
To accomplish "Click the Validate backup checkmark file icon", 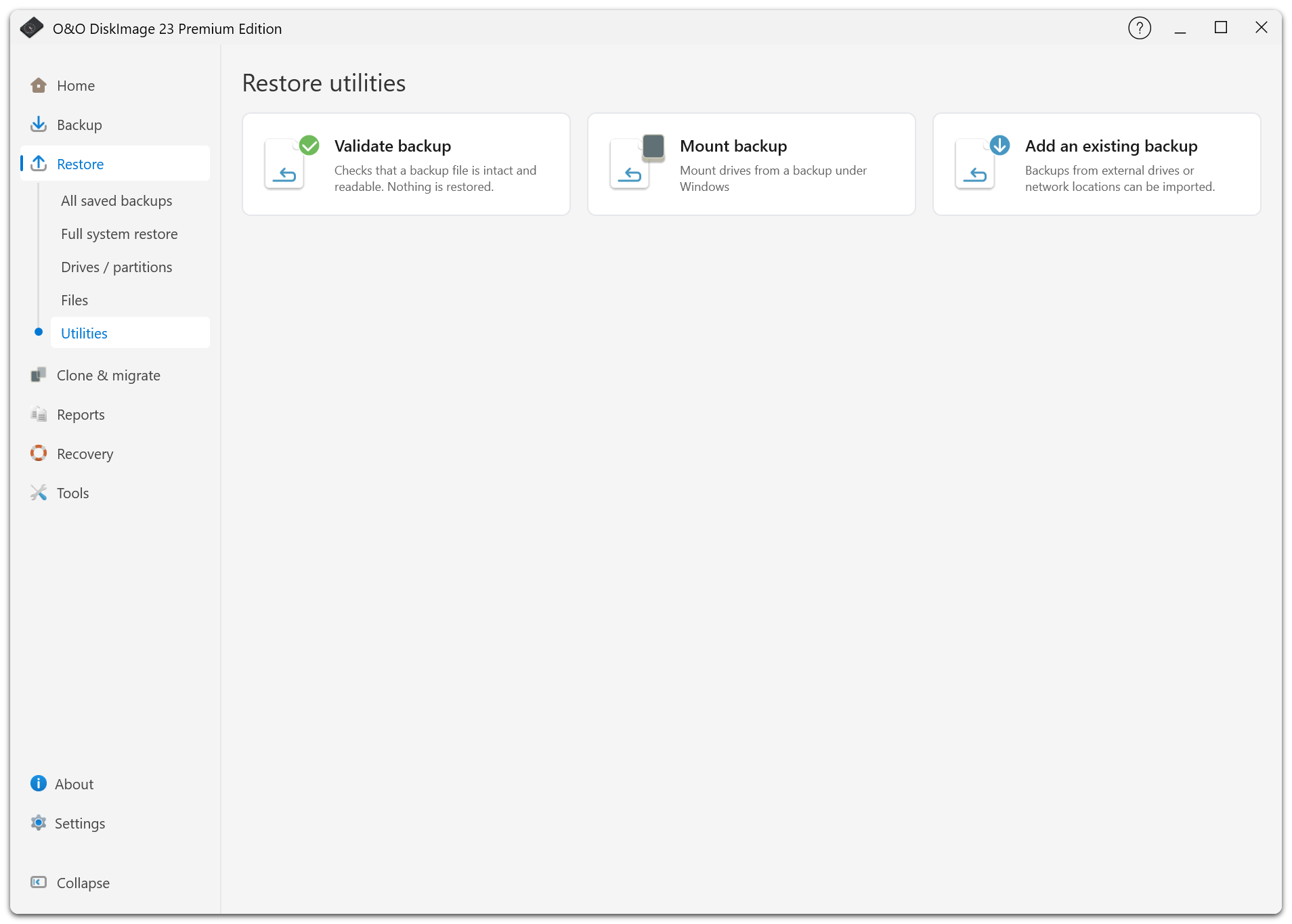I will click(x=292, y=162).
